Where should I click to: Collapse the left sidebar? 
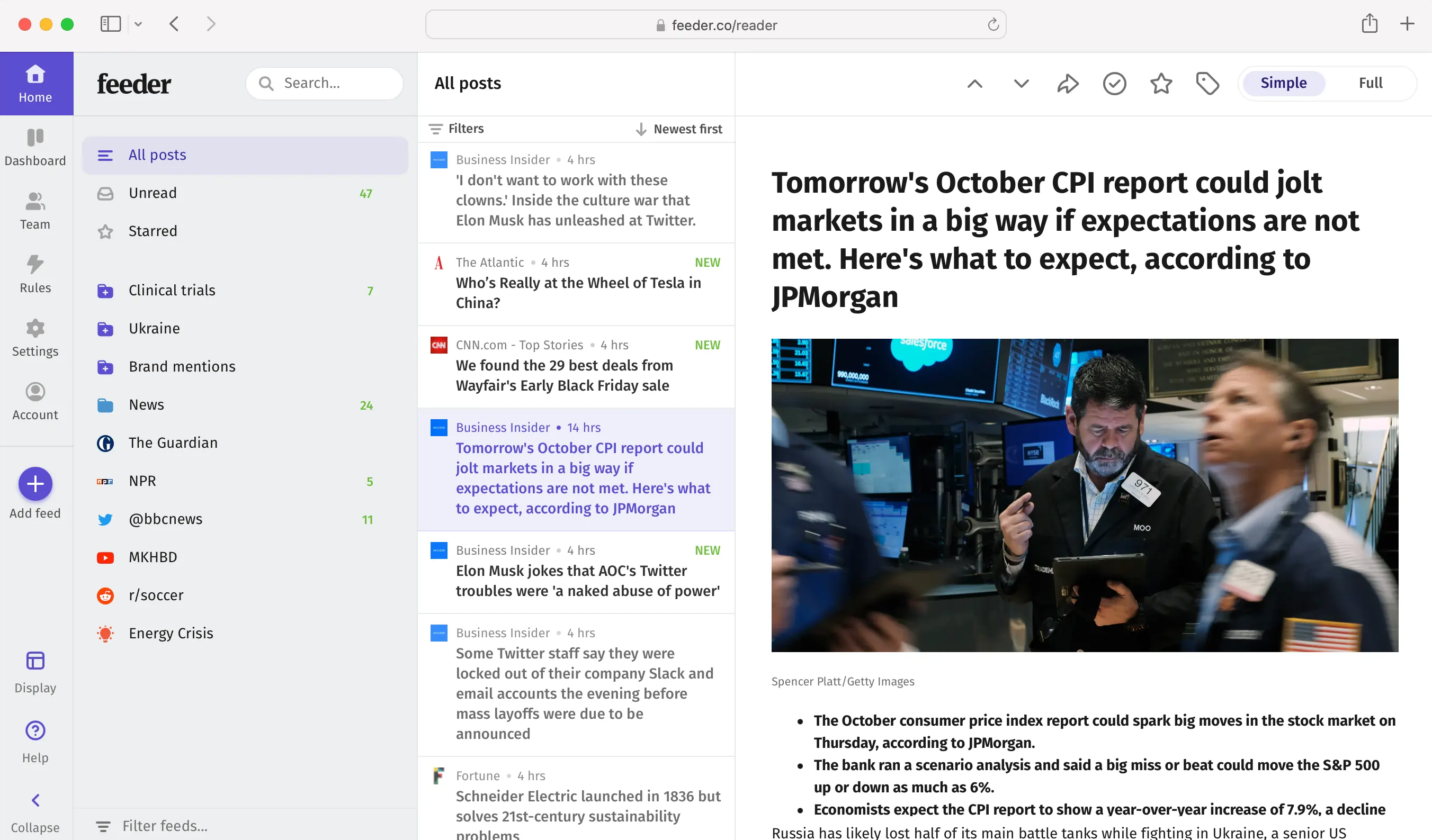coord(35,811)
